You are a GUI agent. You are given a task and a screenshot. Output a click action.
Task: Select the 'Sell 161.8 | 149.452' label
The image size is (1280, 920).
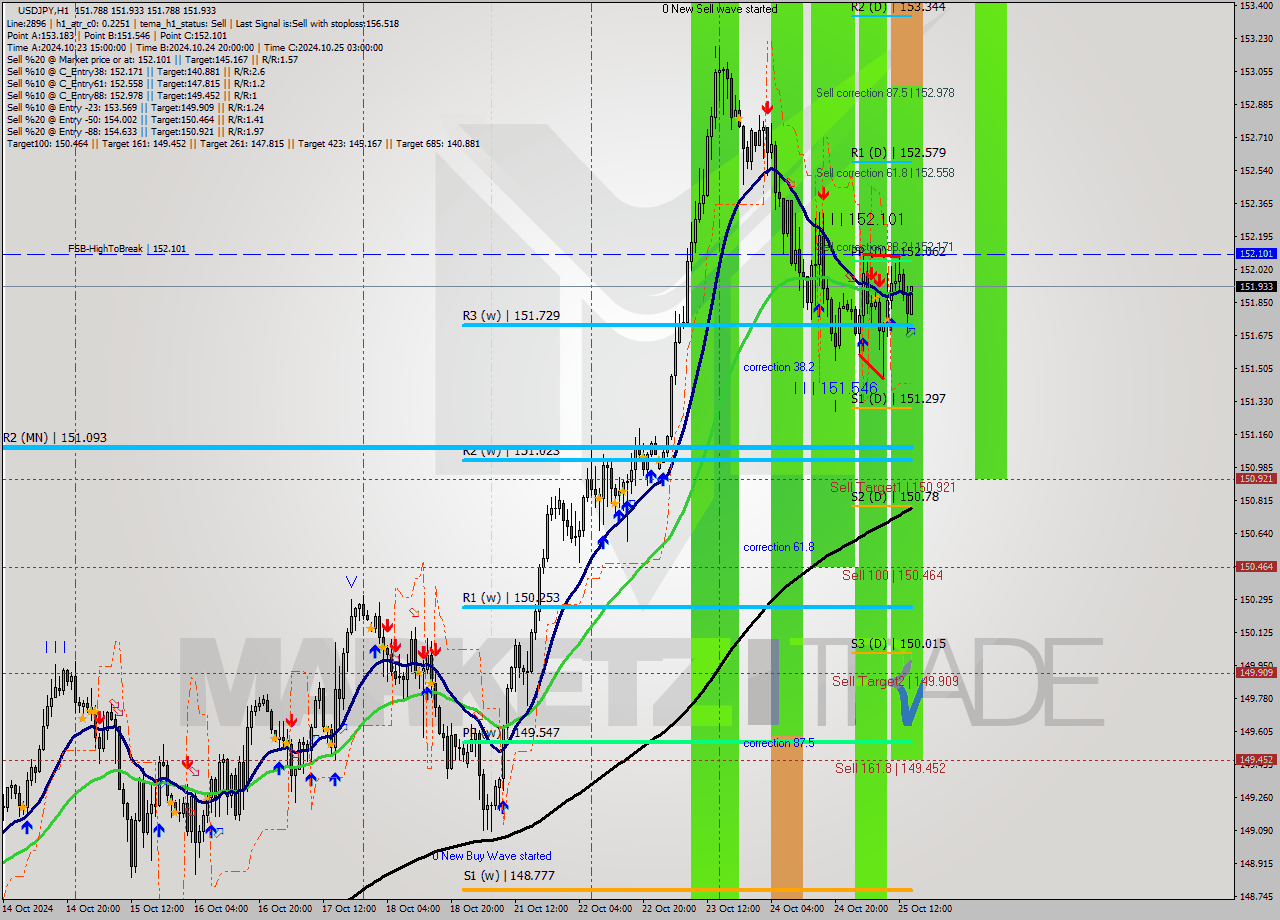pyautogui.click(x=890, y=769)
